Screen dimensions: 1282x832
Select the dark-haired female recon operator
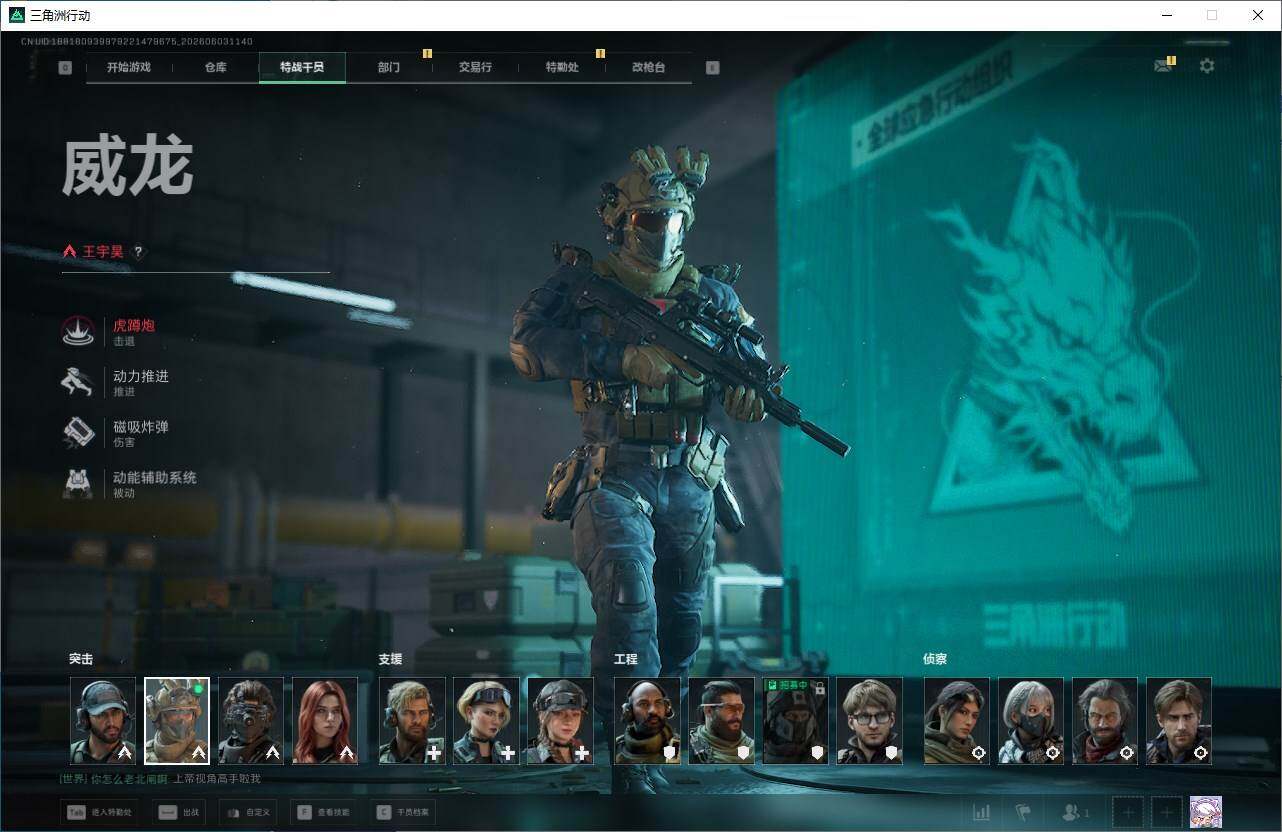(x=956, y=721)
